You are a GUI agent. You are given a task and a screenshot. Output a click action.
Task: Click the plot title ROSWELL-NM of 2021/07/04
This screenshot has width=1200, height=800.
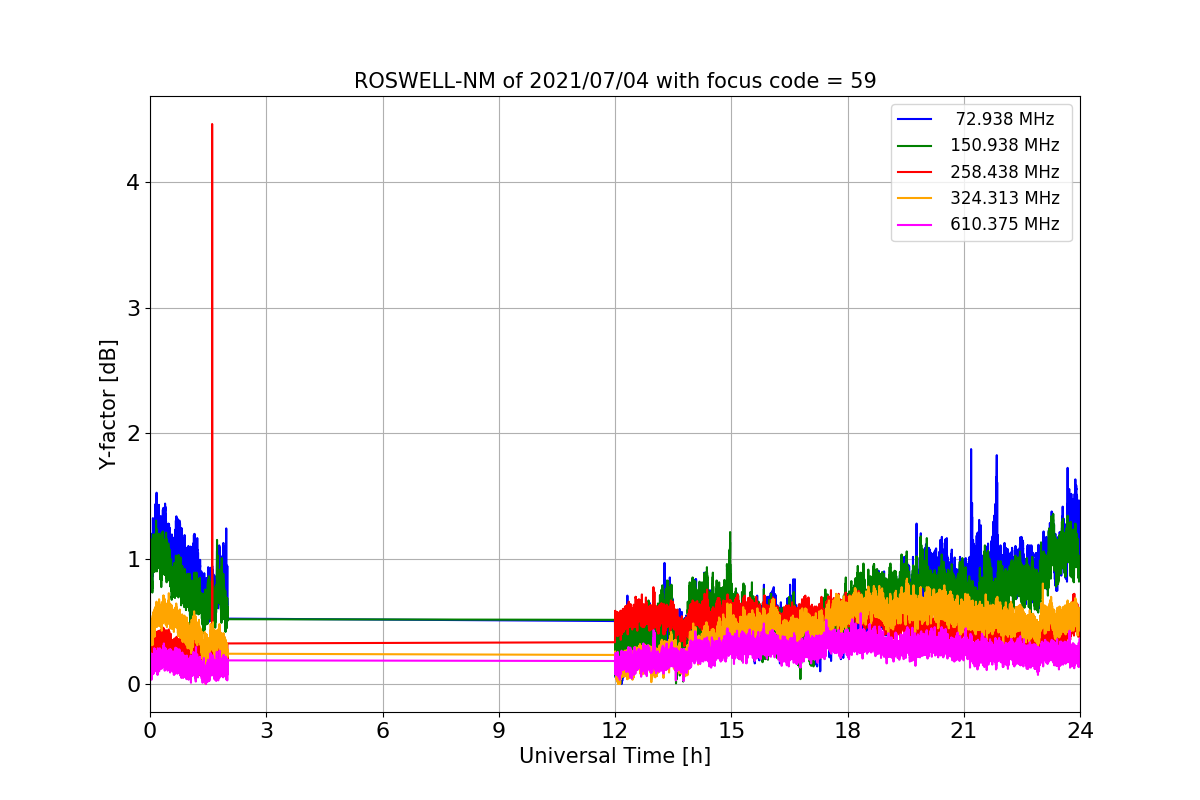(615, 81)
